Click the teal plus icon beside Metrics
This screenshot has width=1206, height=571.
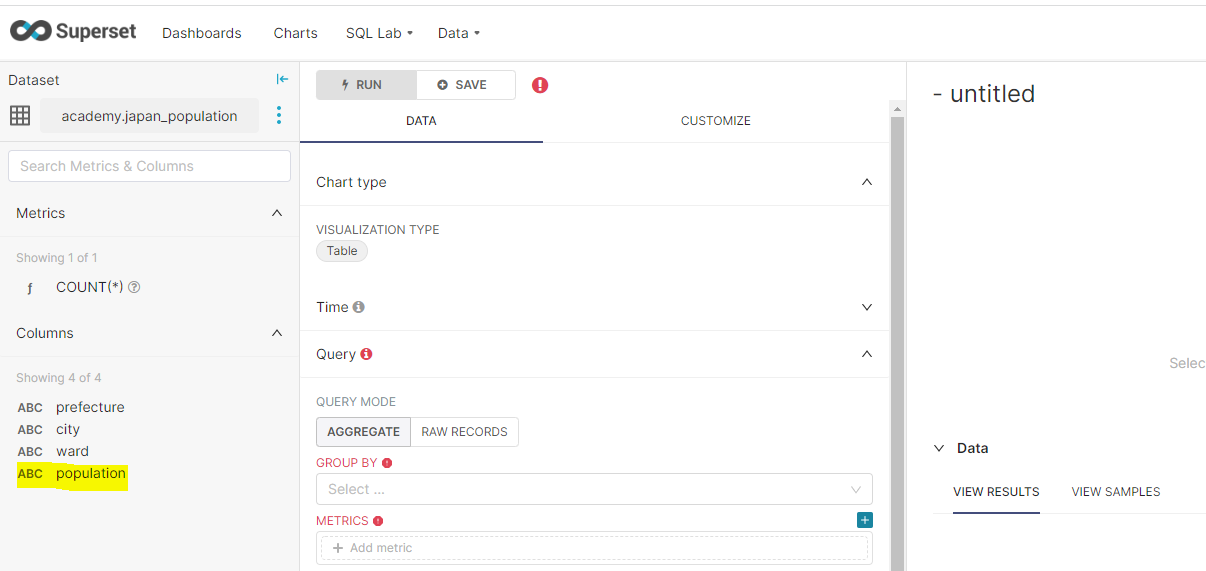865,520
